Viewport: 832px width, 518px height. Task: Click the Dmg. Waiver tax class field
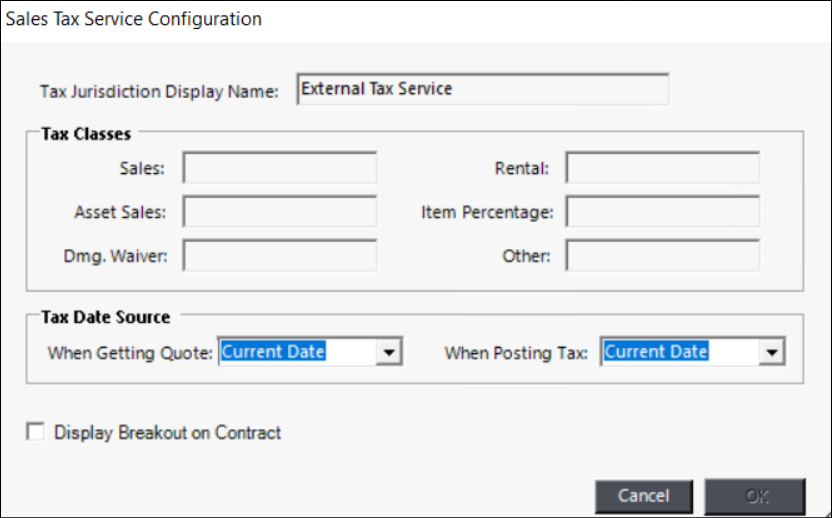tap(279, 256)
